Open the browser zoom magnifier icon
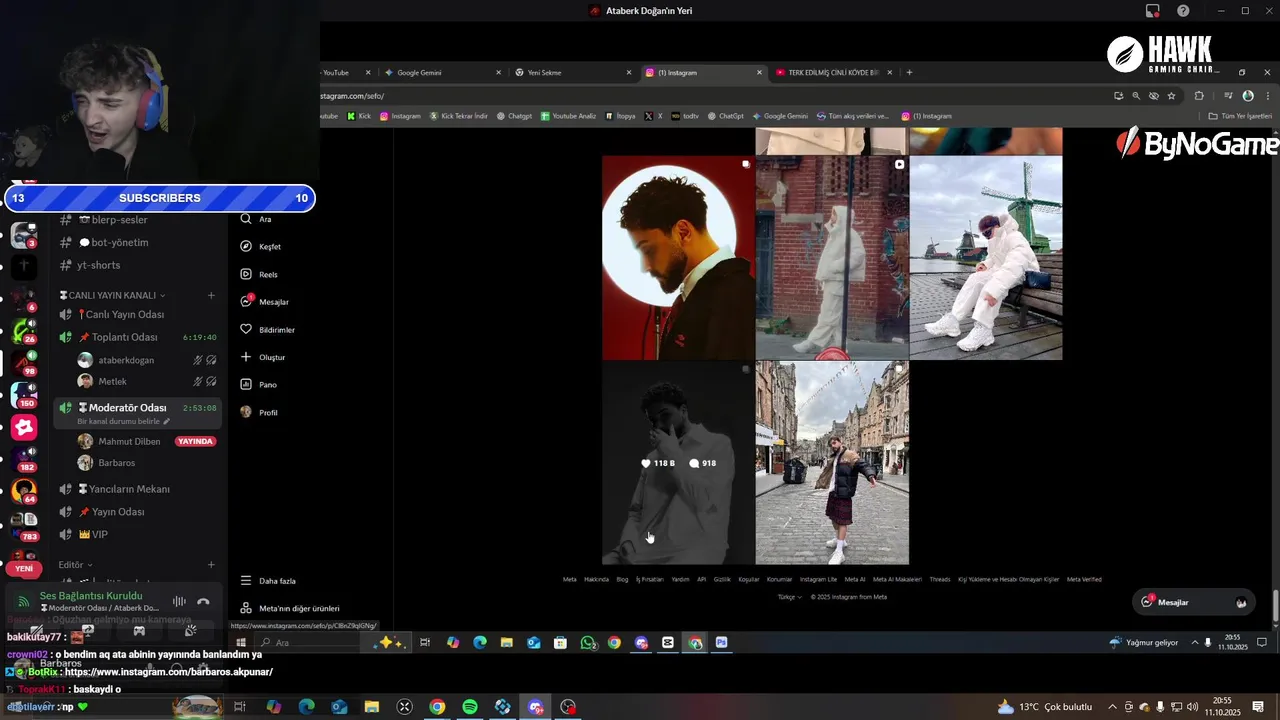The image size is (1280, 720). [1136, 96]
